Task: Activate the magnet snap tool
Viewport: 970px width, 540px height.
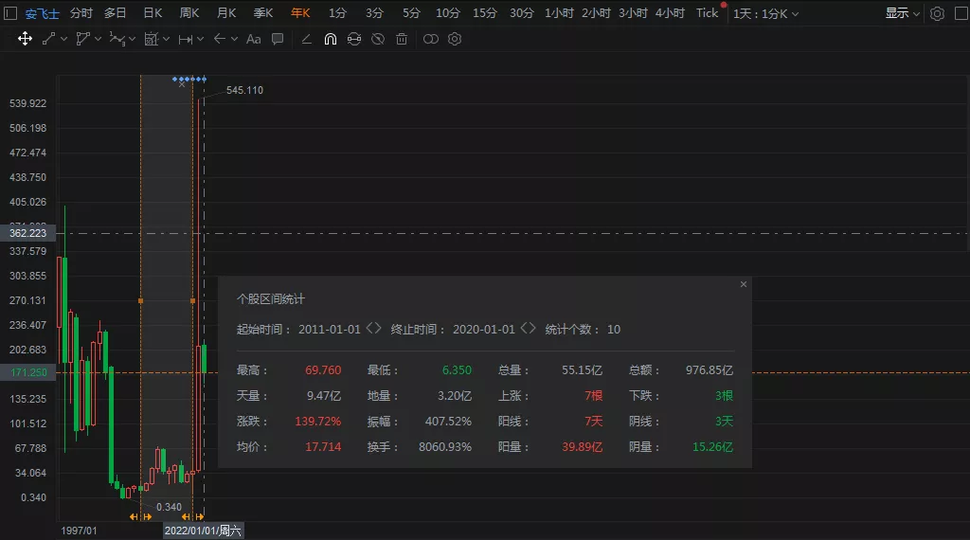Action: tap(330, 39)
